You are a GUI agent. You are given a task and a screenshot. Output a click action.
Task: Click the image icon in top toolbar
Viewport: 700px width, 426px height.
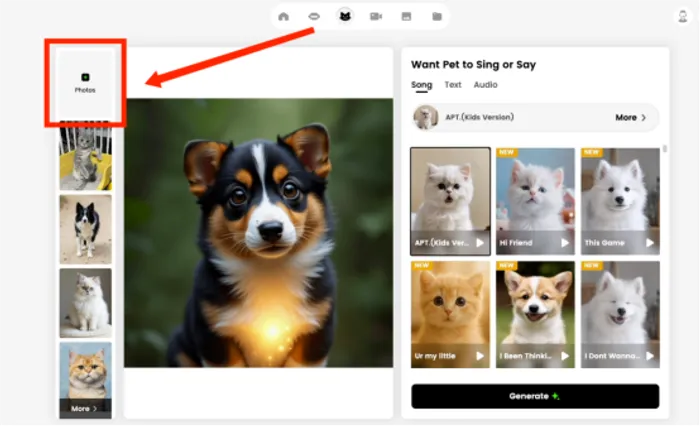406,16
